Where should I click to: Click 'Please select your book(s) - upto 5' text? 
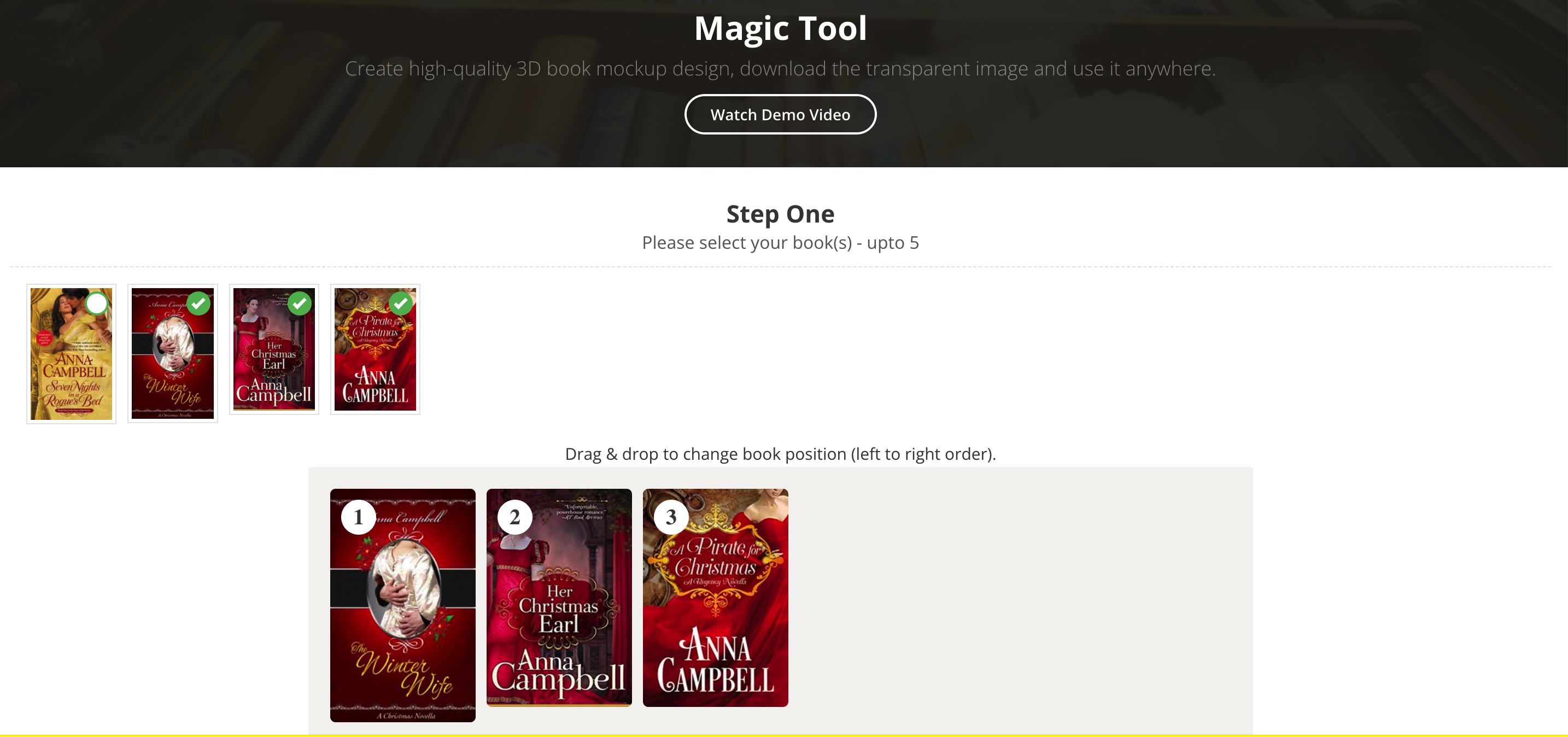(780, 243)
